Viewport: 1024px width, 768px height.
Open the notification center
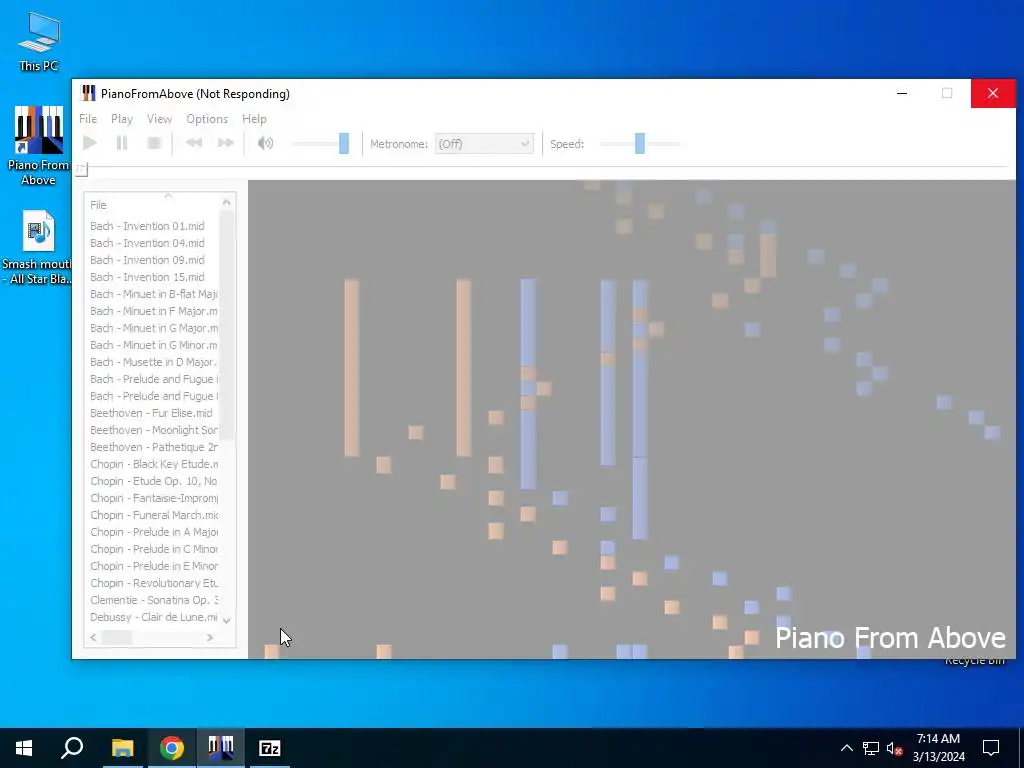pos(991,748)
